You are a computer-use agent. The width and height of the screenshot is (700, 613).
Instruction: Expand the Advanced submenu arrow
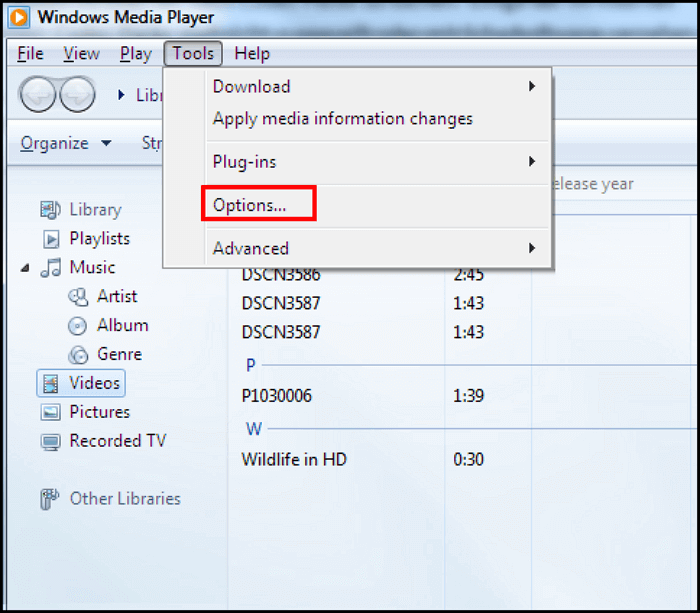click(x=531, y=248)
